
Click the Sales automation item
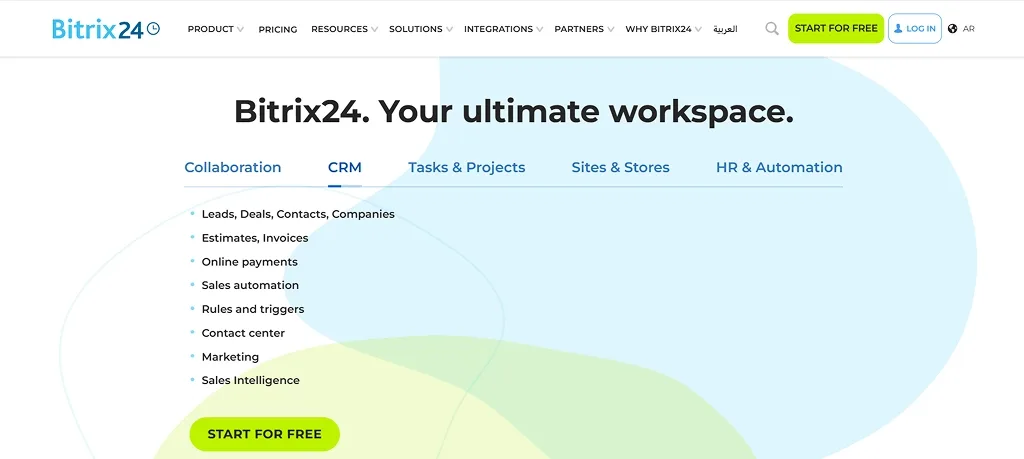coord(250,285)
